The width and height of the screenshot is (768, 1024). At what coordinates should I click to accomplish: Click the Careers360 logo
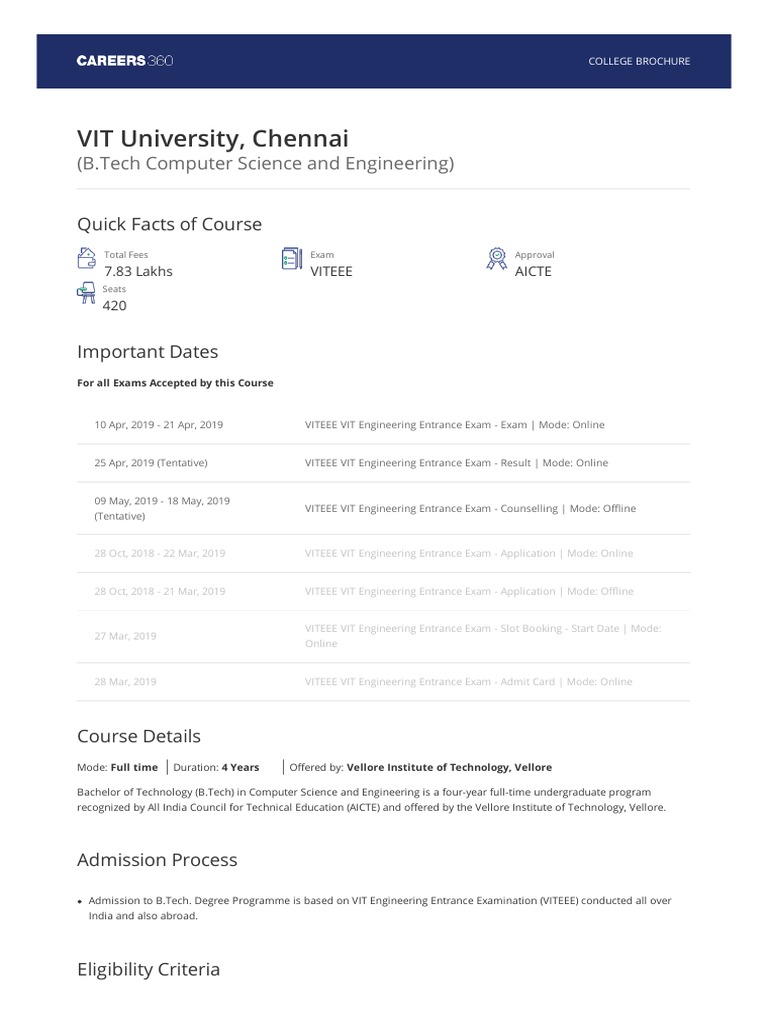coord(126,61)
